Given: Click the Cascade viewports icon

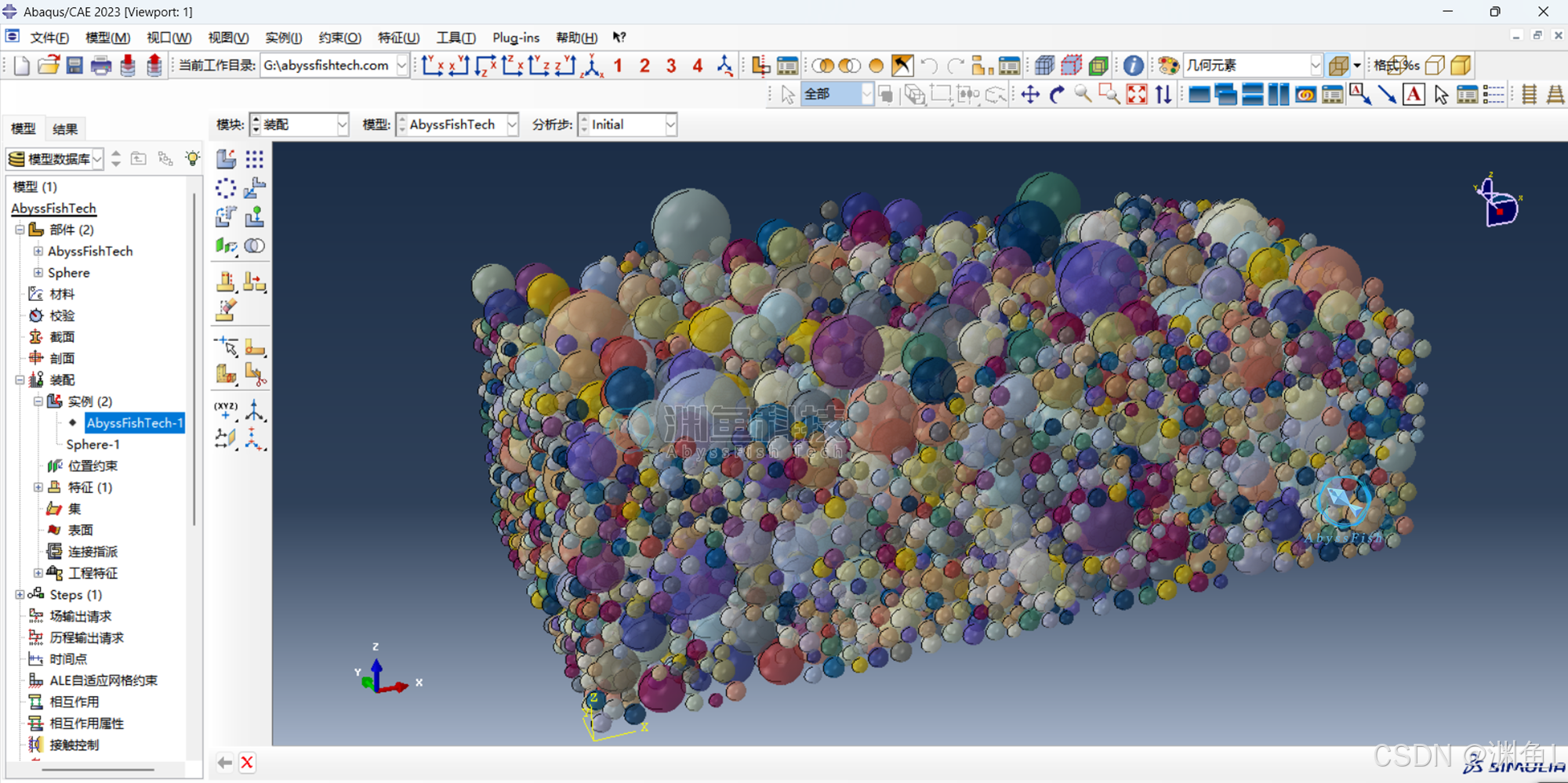Looking at the screenshot, I should point(1225,95).
